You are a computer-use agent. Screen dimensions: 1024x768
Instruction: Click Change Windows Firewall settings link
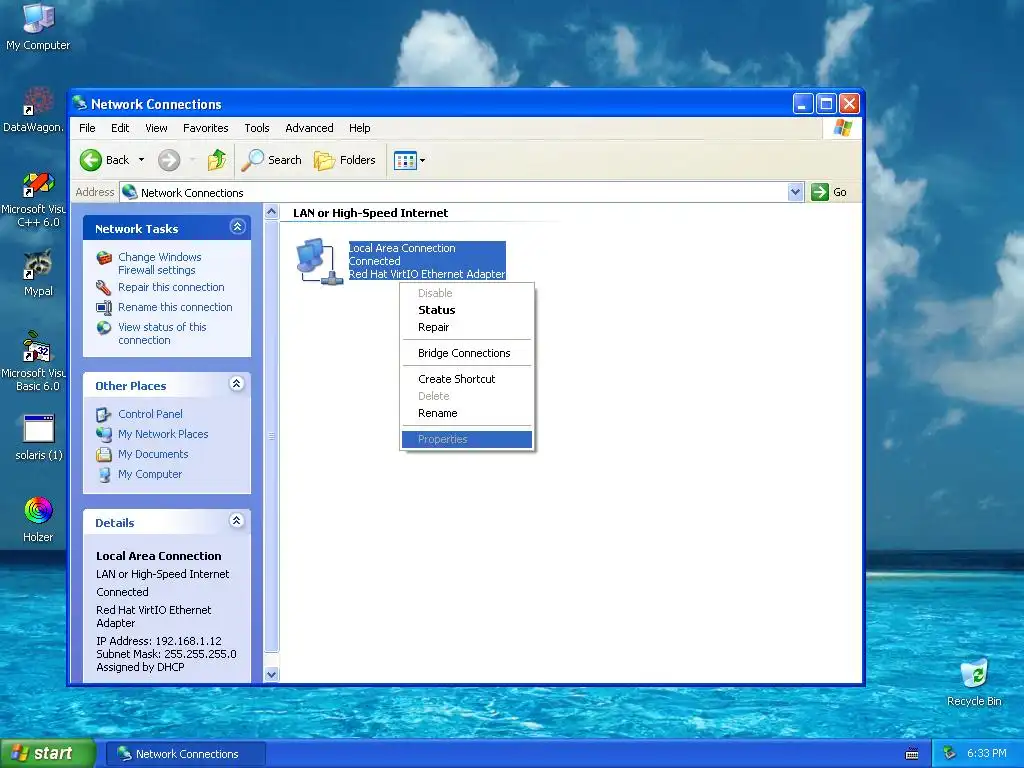[159, 264]
